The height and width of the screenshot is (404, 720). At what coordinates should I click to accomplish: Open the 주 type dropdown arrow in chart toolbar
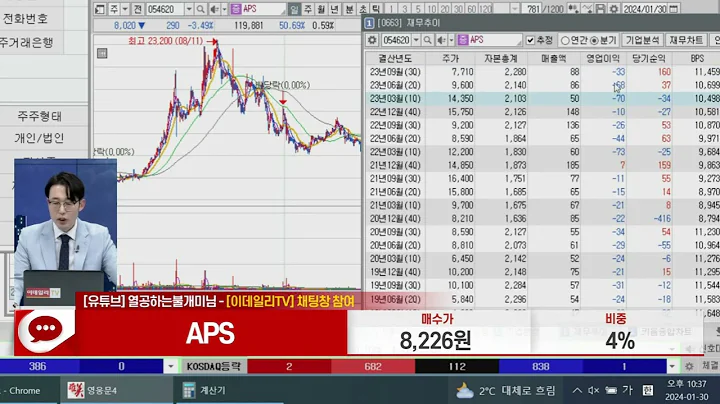pyautogui.click(x=125, y=9)
